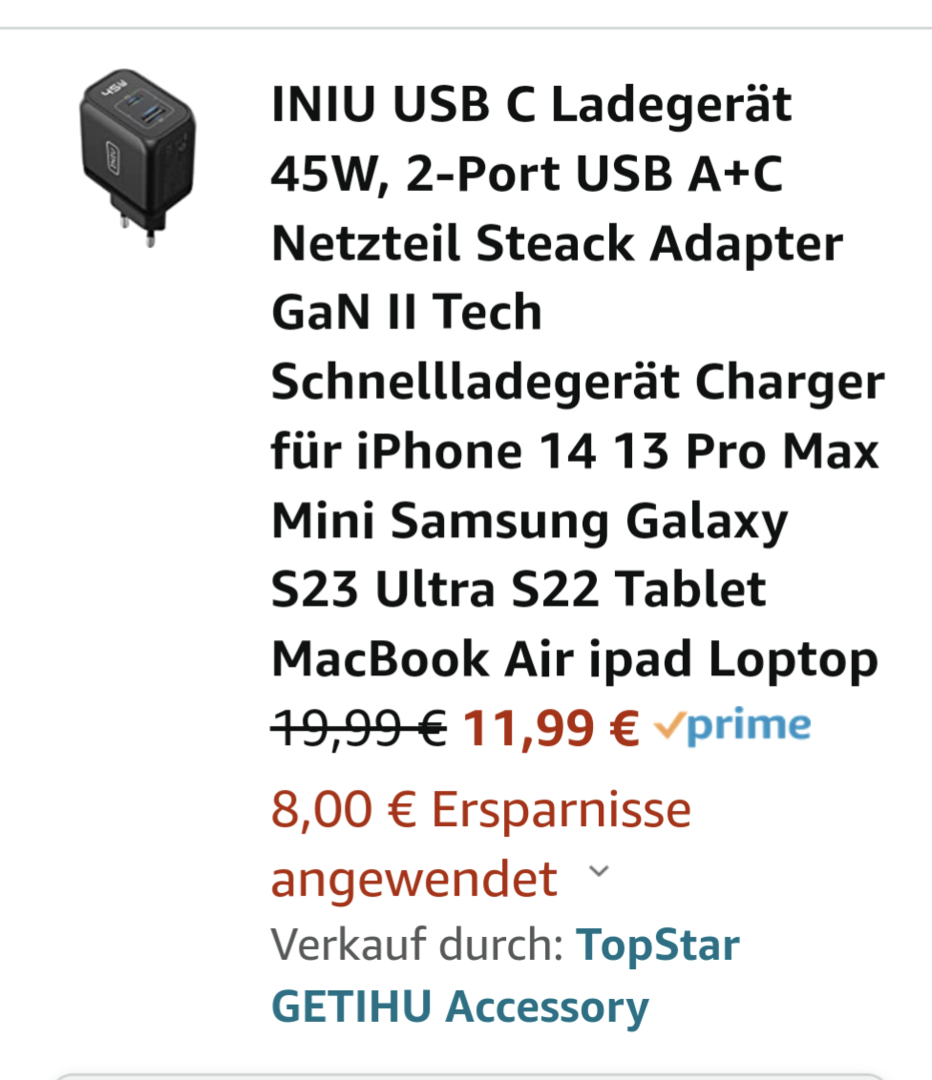The height and width of the screenshot is (1080, 932).
Task: Expand the savings details chevron
Action: [x=598, y=871]
